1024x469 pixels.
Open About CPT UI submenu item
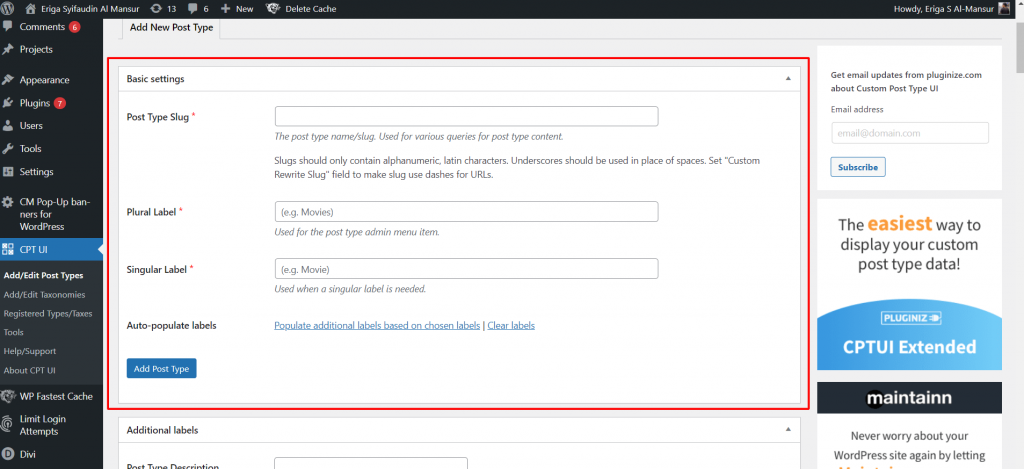[x=29, y=370]
